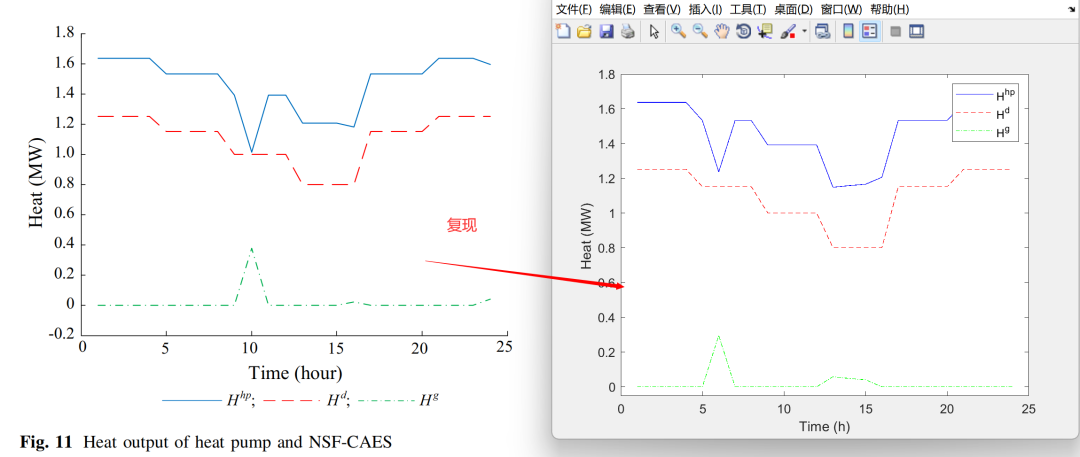The width and height of the screenshot is (1080, 457).
Task: Click the Hide Plot Tools icon
Action: click(x=895, y=31)
